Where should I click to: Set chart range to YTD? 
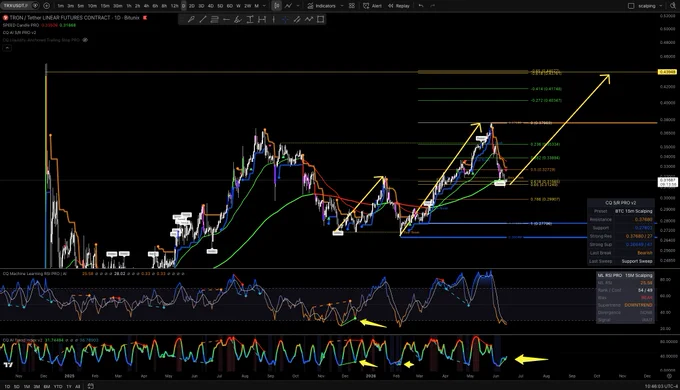58,386
